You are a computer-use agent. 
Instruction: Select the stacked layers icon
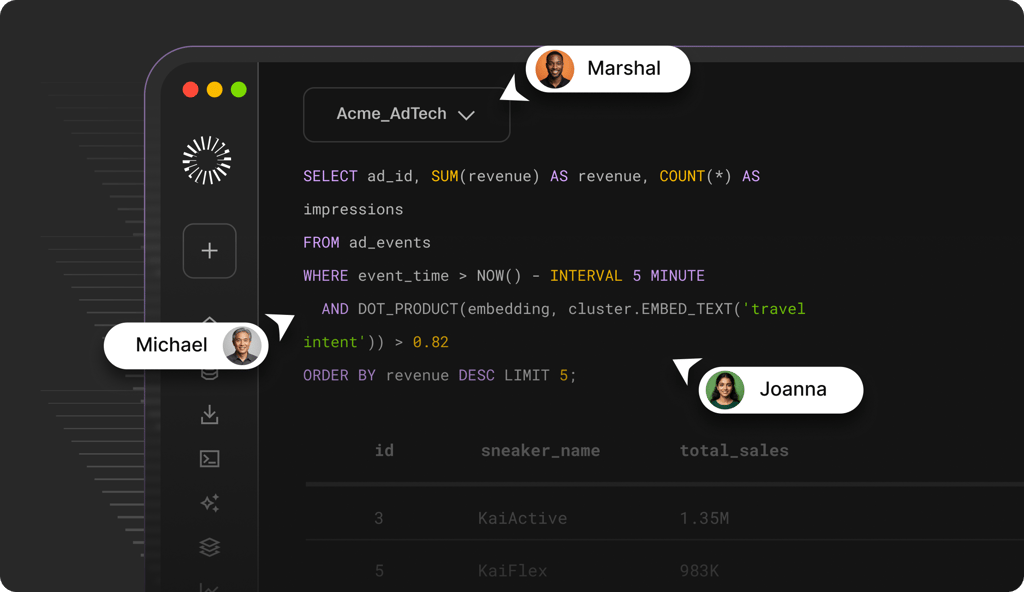pyautogui.click(x=209, y=547)
